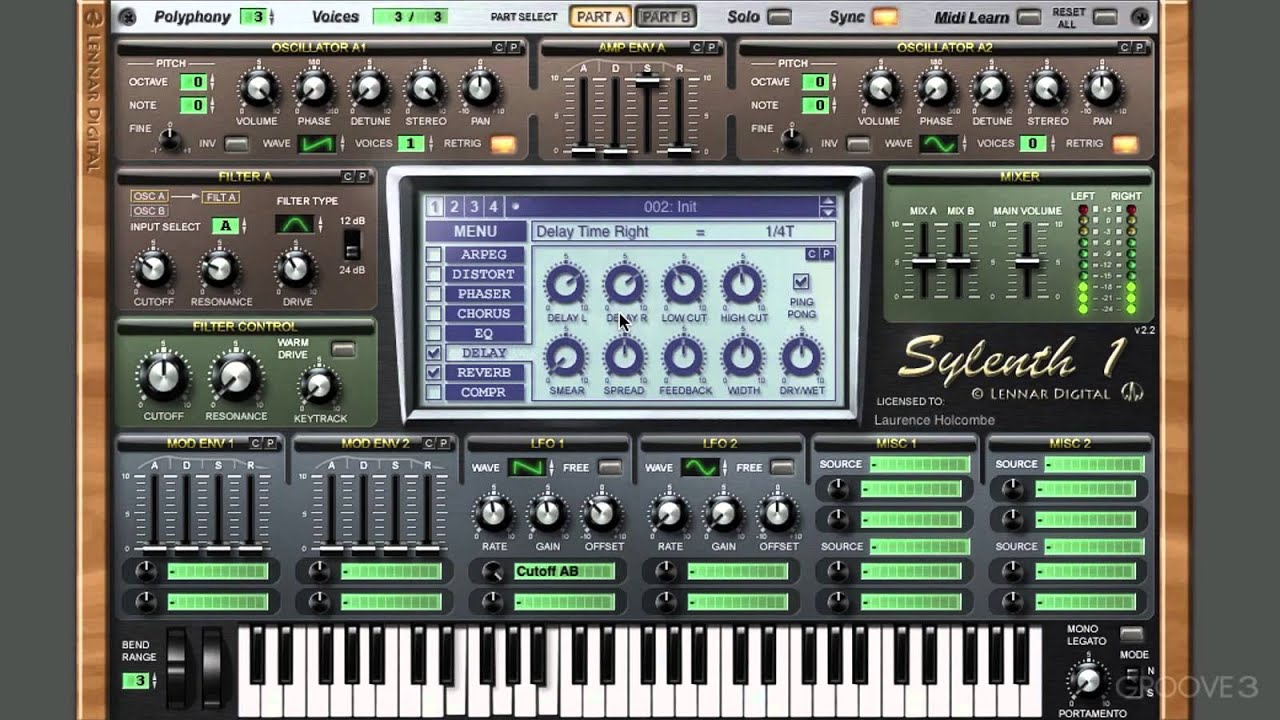Open Oscillator A1 Wave selector

[316, 144]
